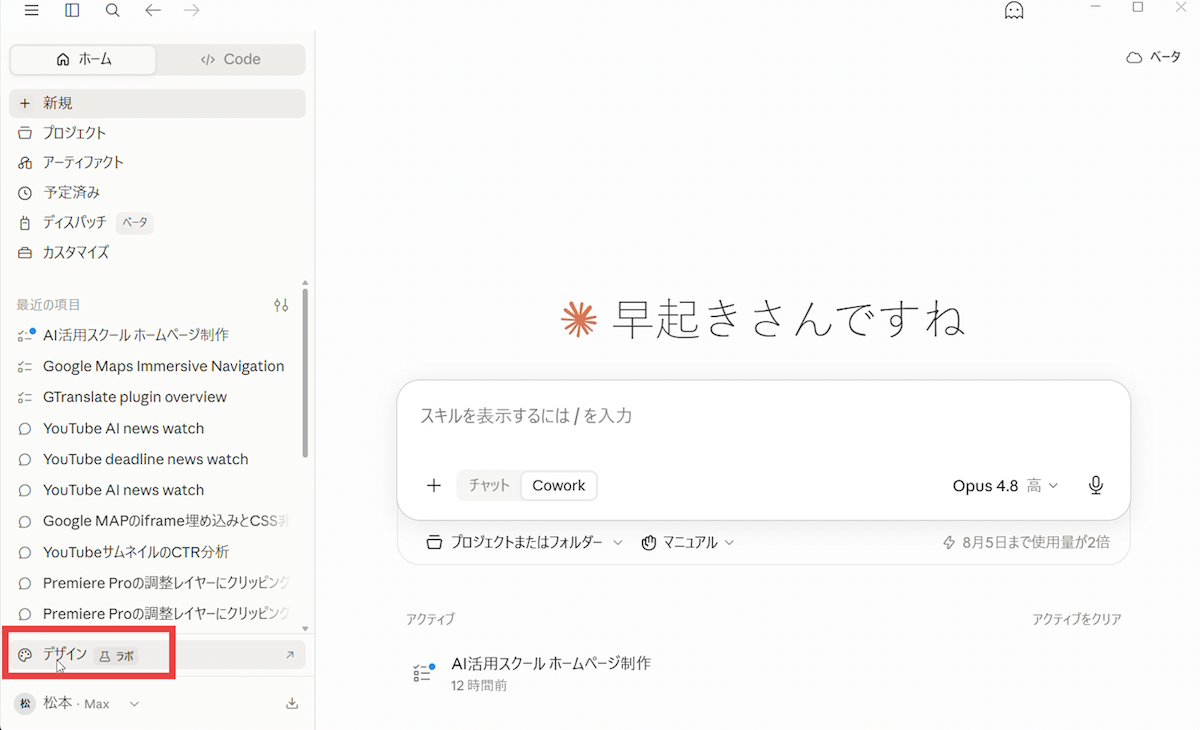Click the sidebar scrollbar
This screenshot has width=1200, height=730.
click(x=306, y=372)
